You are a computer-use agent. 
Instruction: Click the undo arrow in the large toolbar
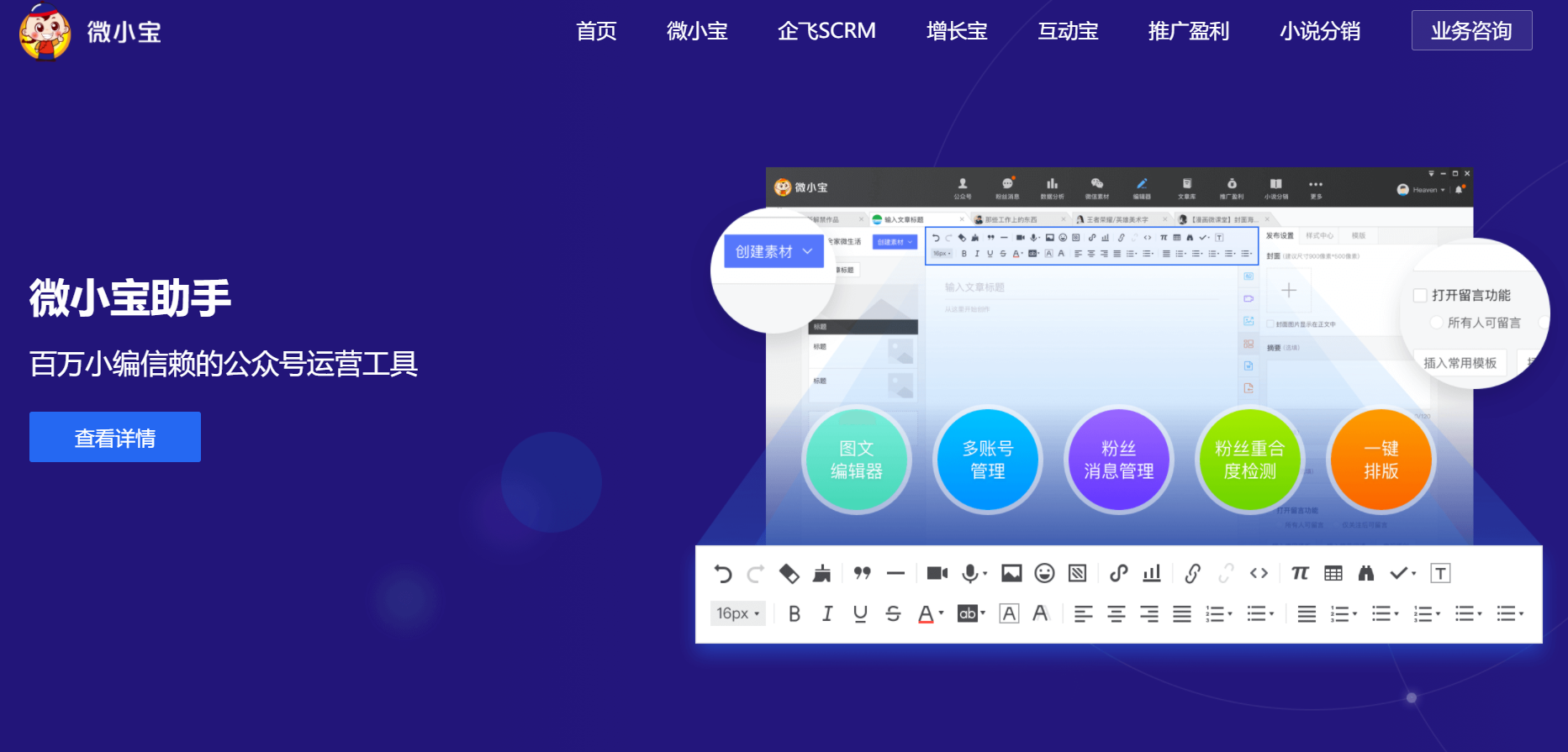pos(723,574)
